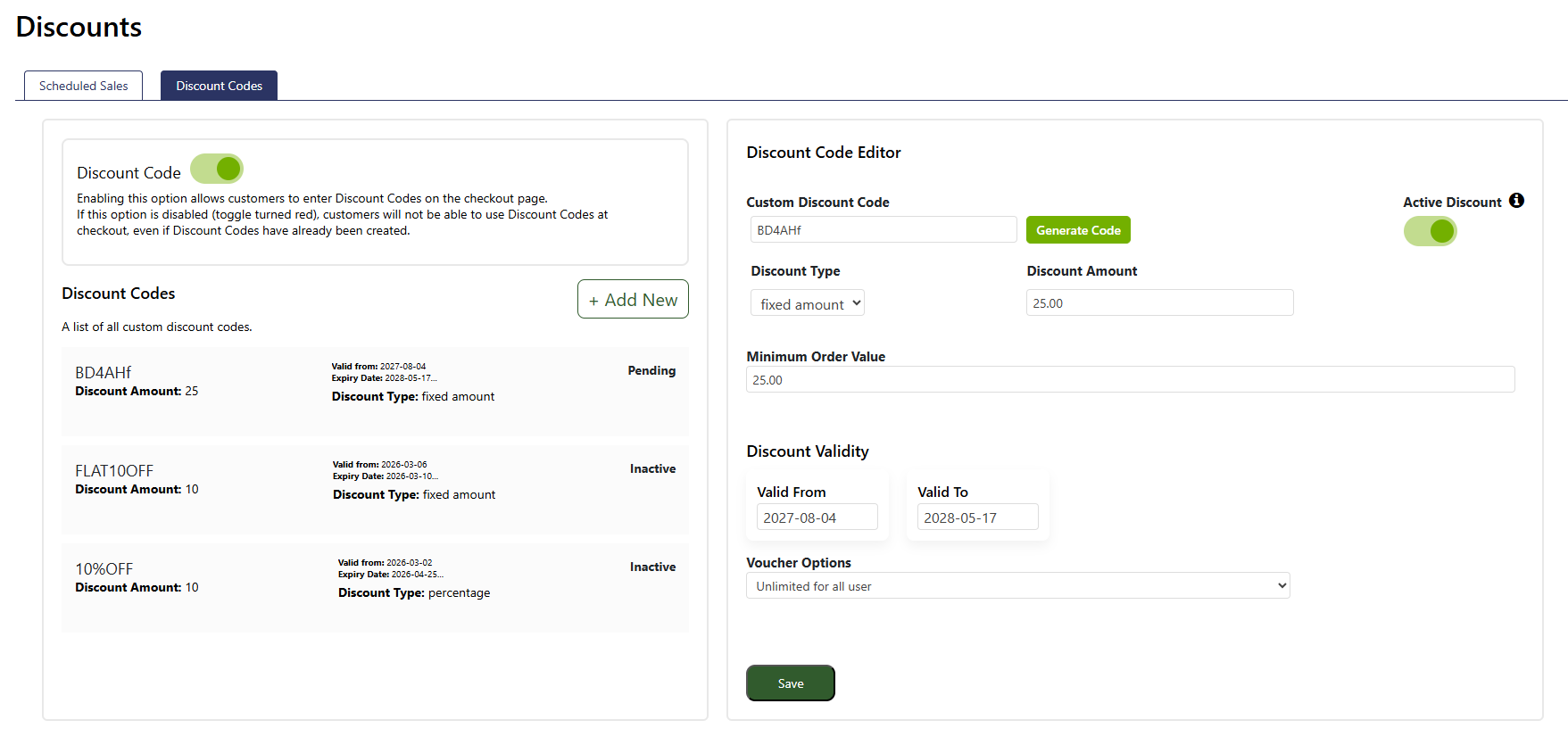Toggle the Discount Code enable switch
The height and width of the screenshot is (745, 1568).
(217, 169)
